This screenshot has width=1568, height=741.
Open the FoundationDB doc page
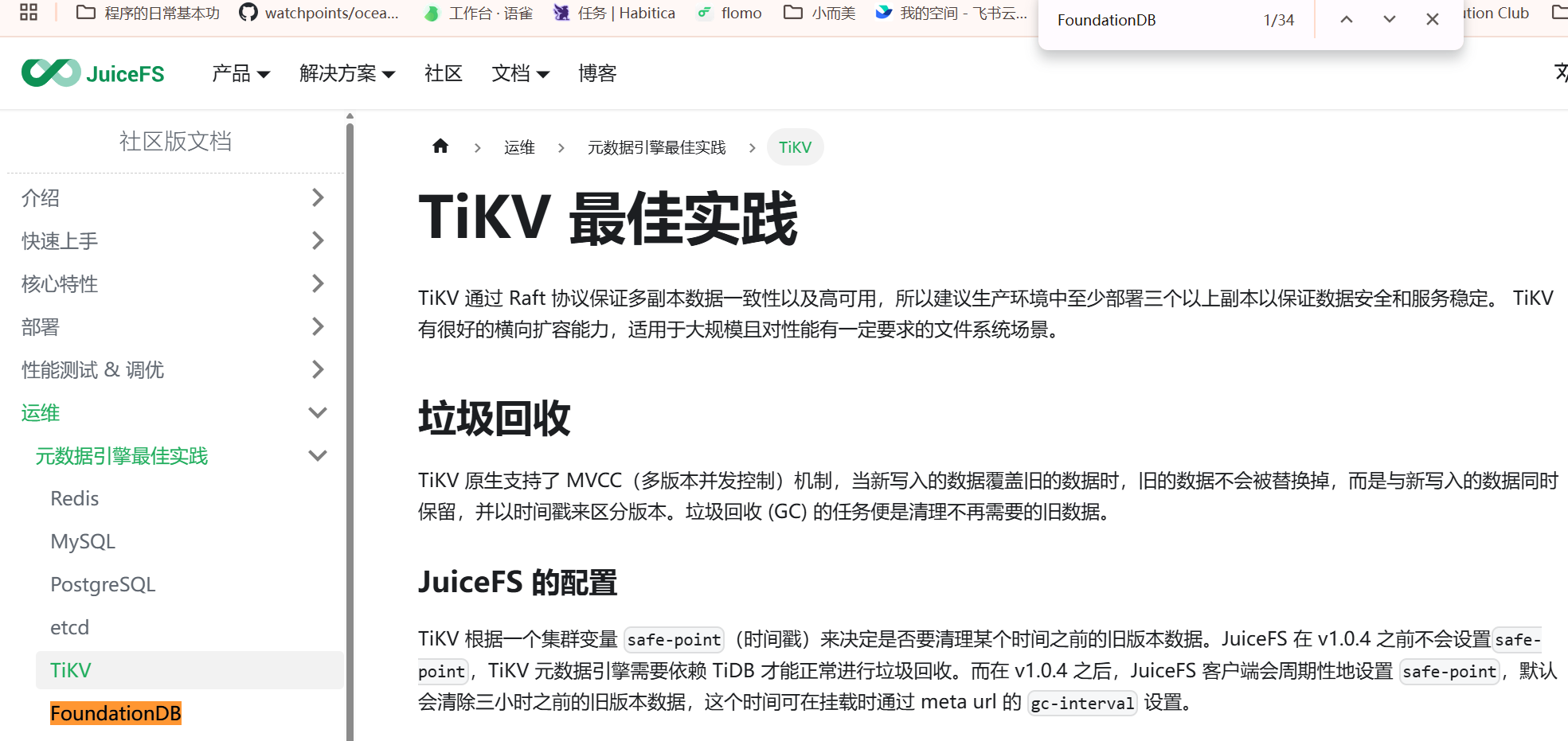tap(115, 713)
